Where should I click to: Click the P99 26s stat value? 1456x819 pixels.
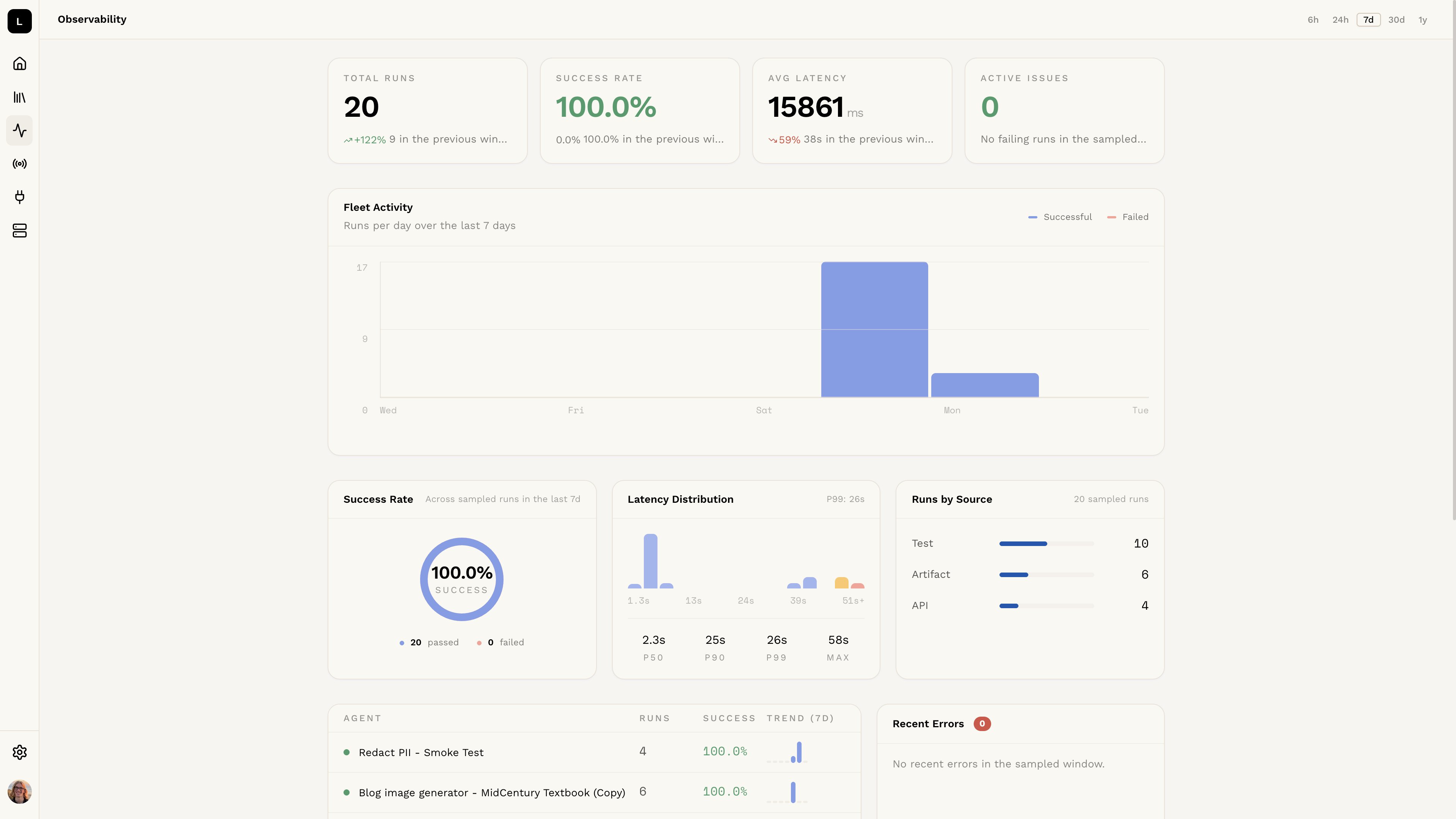click(777, 640)
